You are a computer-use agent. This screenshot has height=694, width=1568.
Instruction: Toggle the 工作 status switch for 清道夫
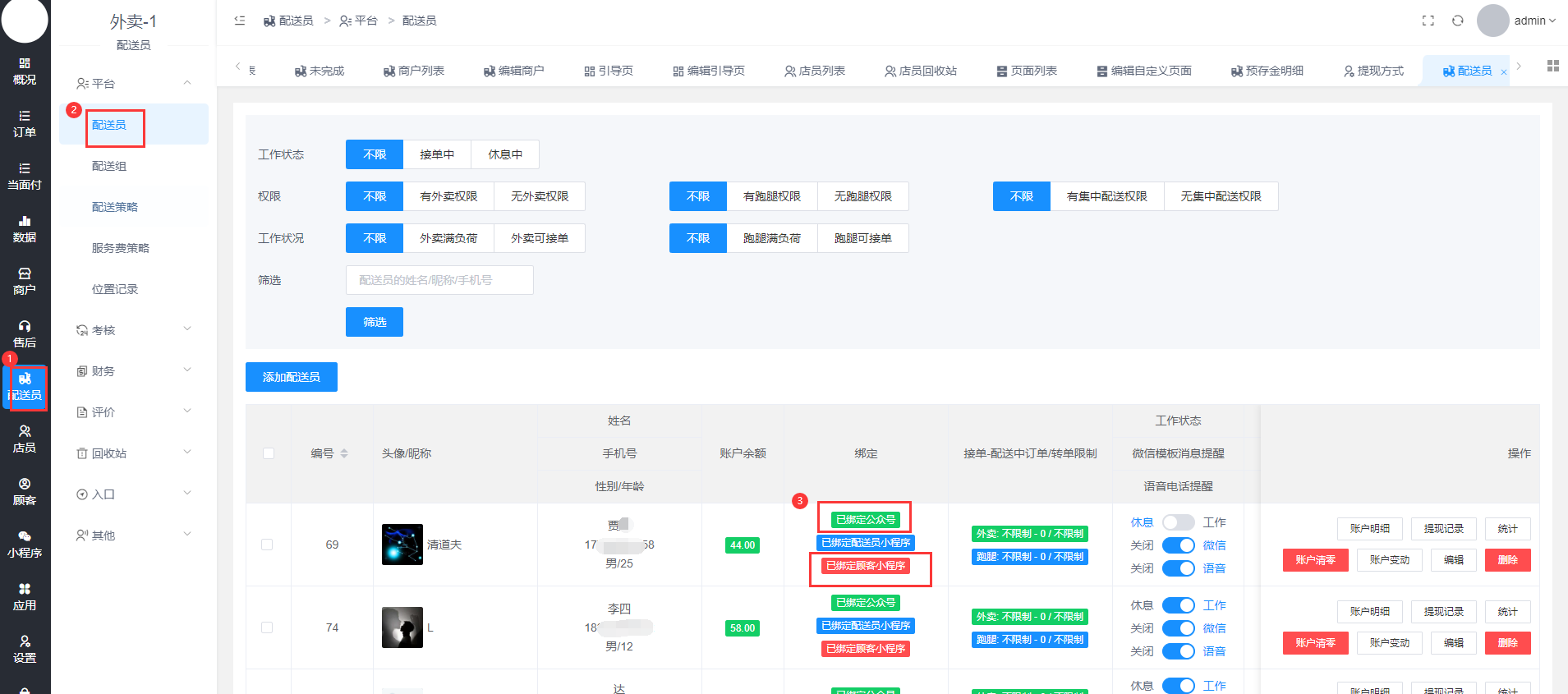click(1178, 522)
